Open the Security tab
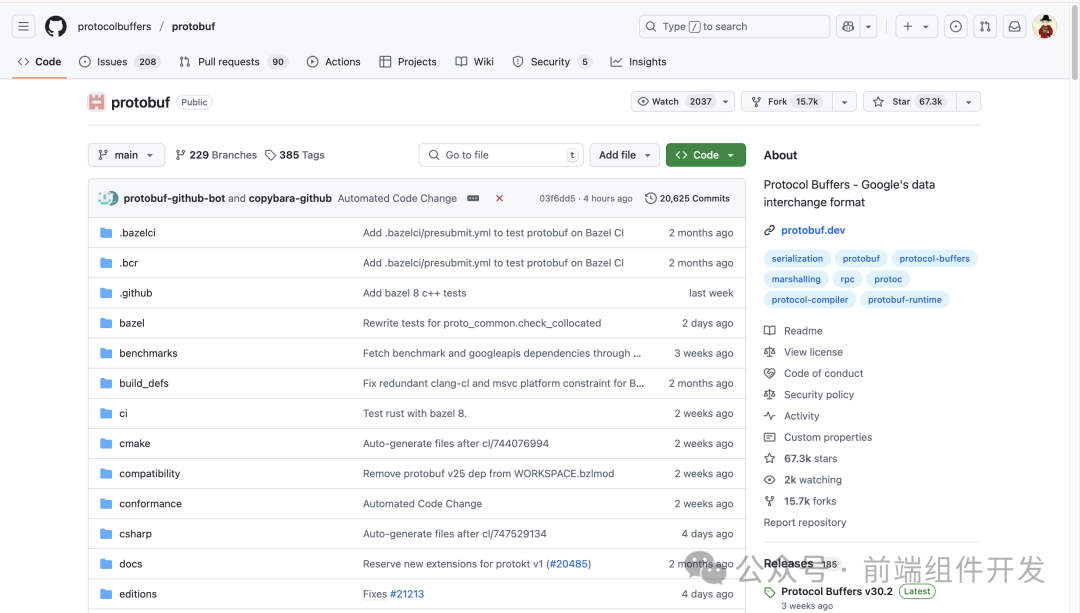 [552, 62]
